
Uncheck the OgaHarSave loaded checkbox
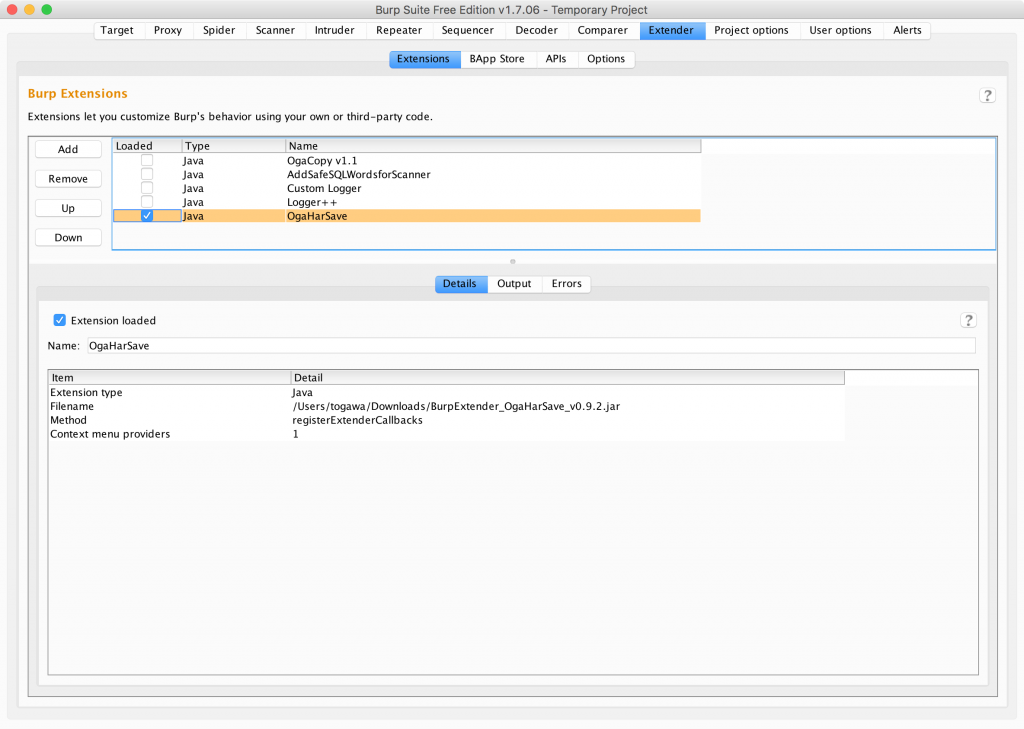[147, 216]
